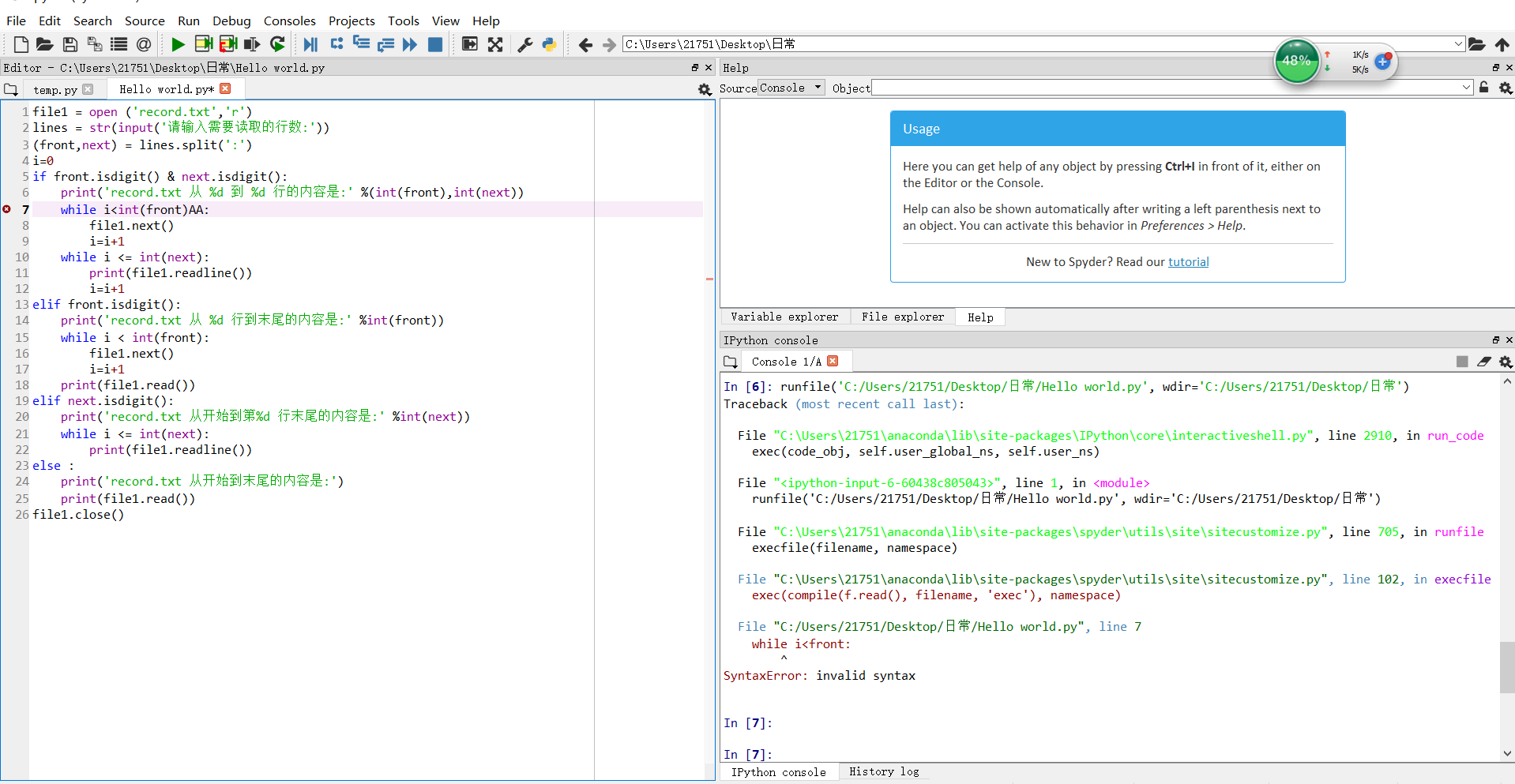Close the Console 1/A tab

point(833,361)
